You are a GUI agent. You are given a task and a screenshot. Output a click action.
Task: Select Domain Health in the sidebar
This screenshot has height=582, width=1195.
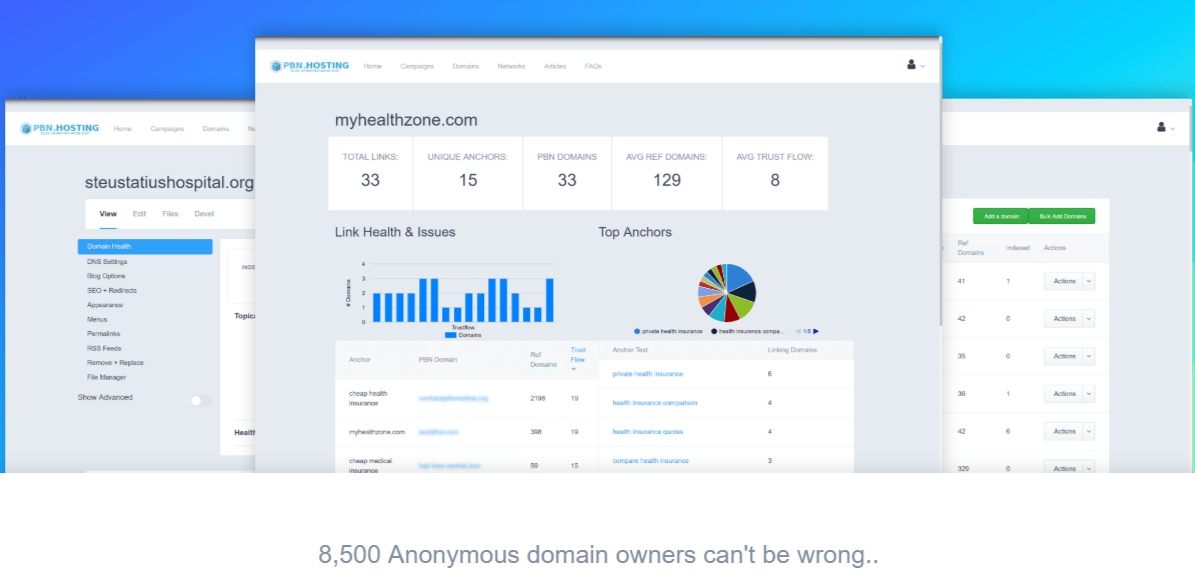pyautogui.click(x=145, y=247)
